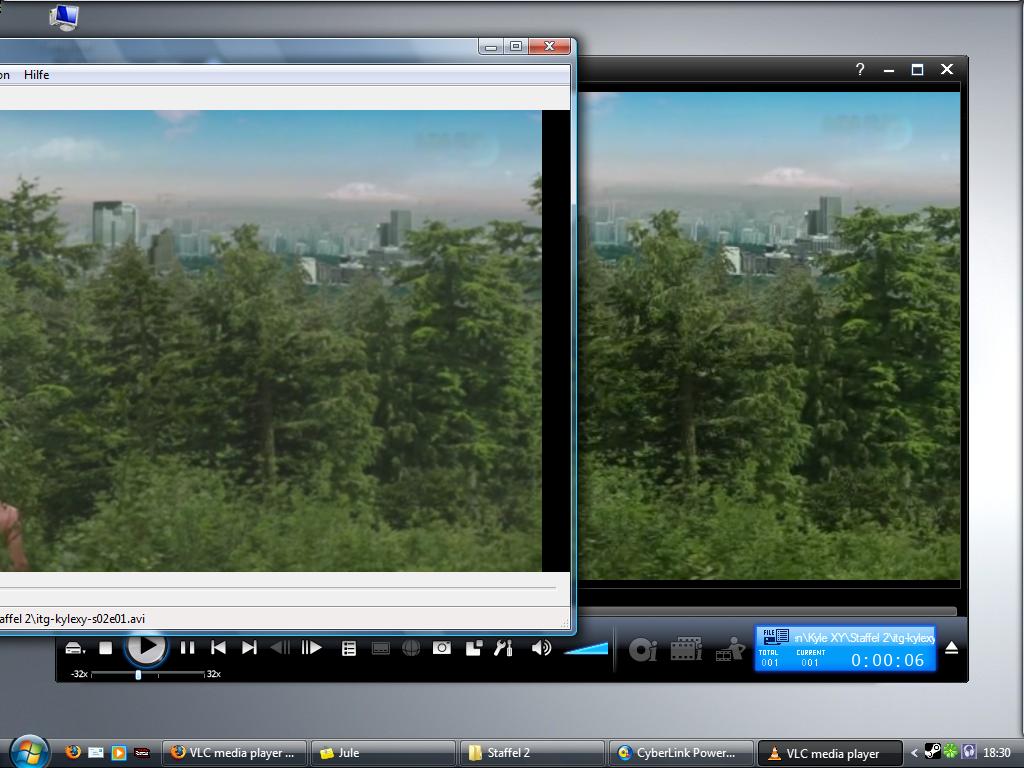The height and width of the screenshot is (768, 1024).
Task: Click the FILE source icon in display
Action: pos(775,636)
